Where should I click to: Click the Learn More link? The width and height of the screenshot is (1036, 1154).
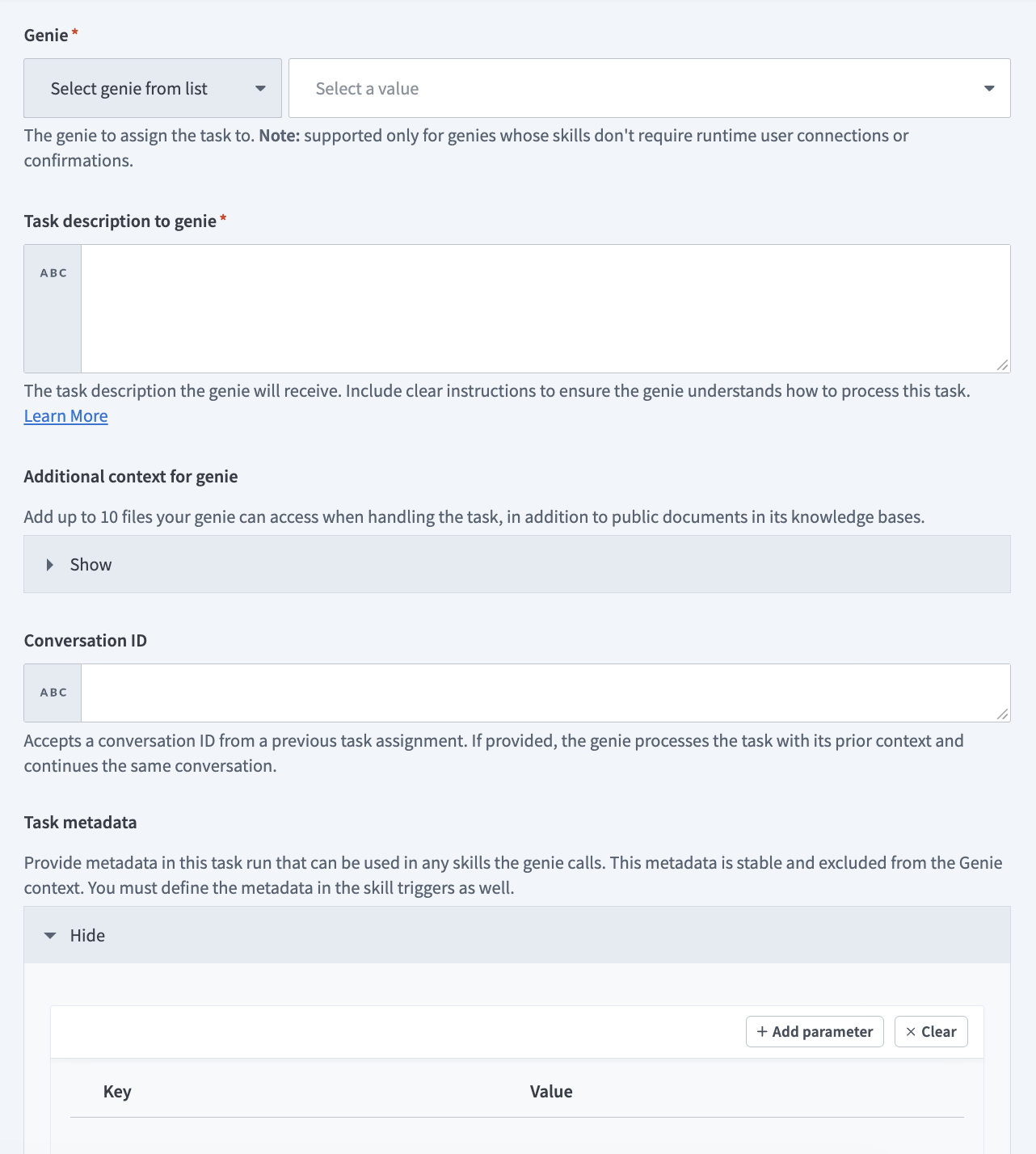(x=65, y=415)
